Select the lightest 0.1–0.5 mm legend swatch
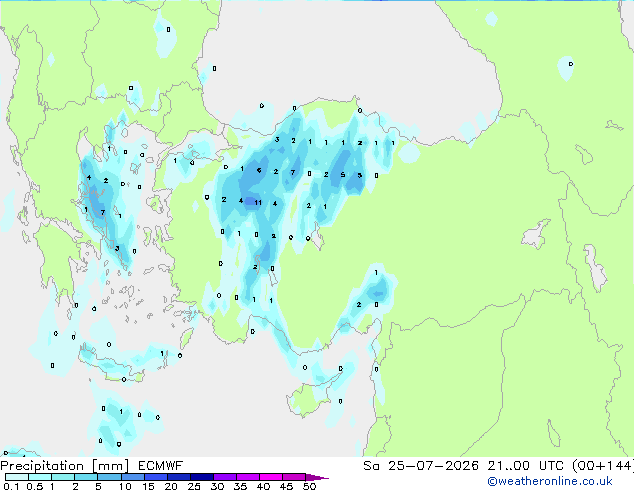Viewport: 634px width, 490px height. pos(17,477)
